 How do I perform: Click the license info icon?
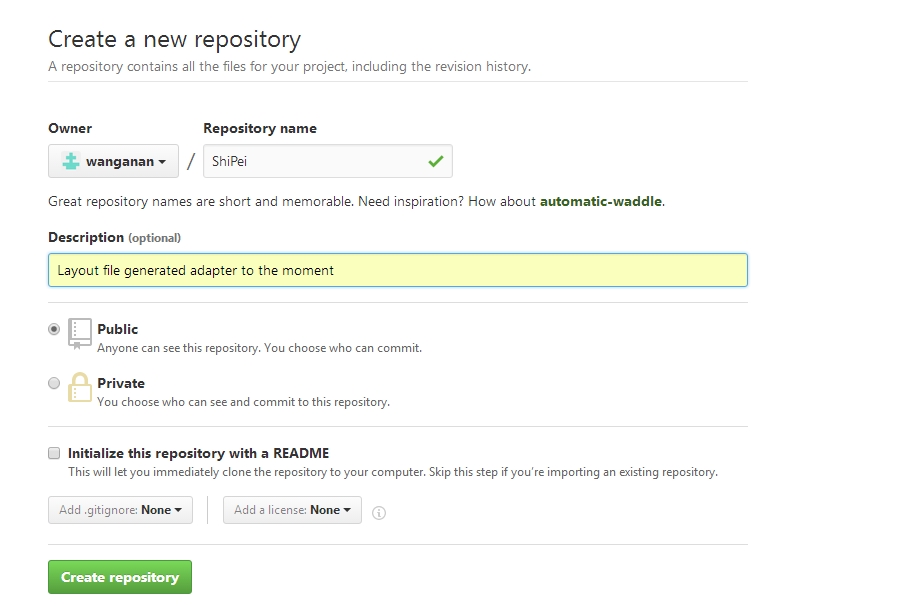(379, 513)
